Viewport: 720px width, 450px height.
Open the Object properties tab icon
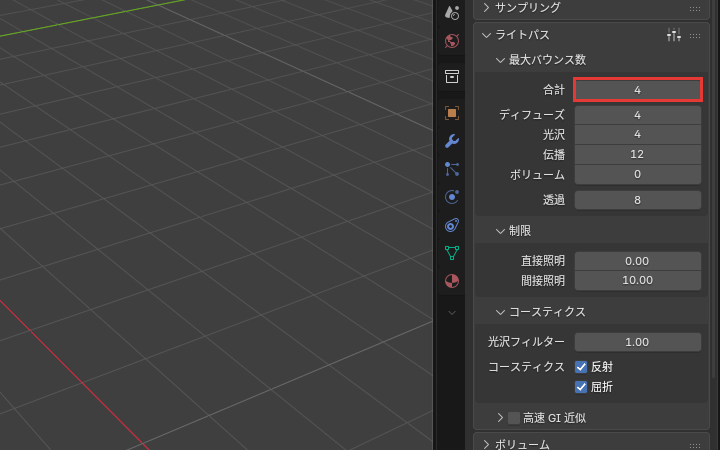coord(452,113)
